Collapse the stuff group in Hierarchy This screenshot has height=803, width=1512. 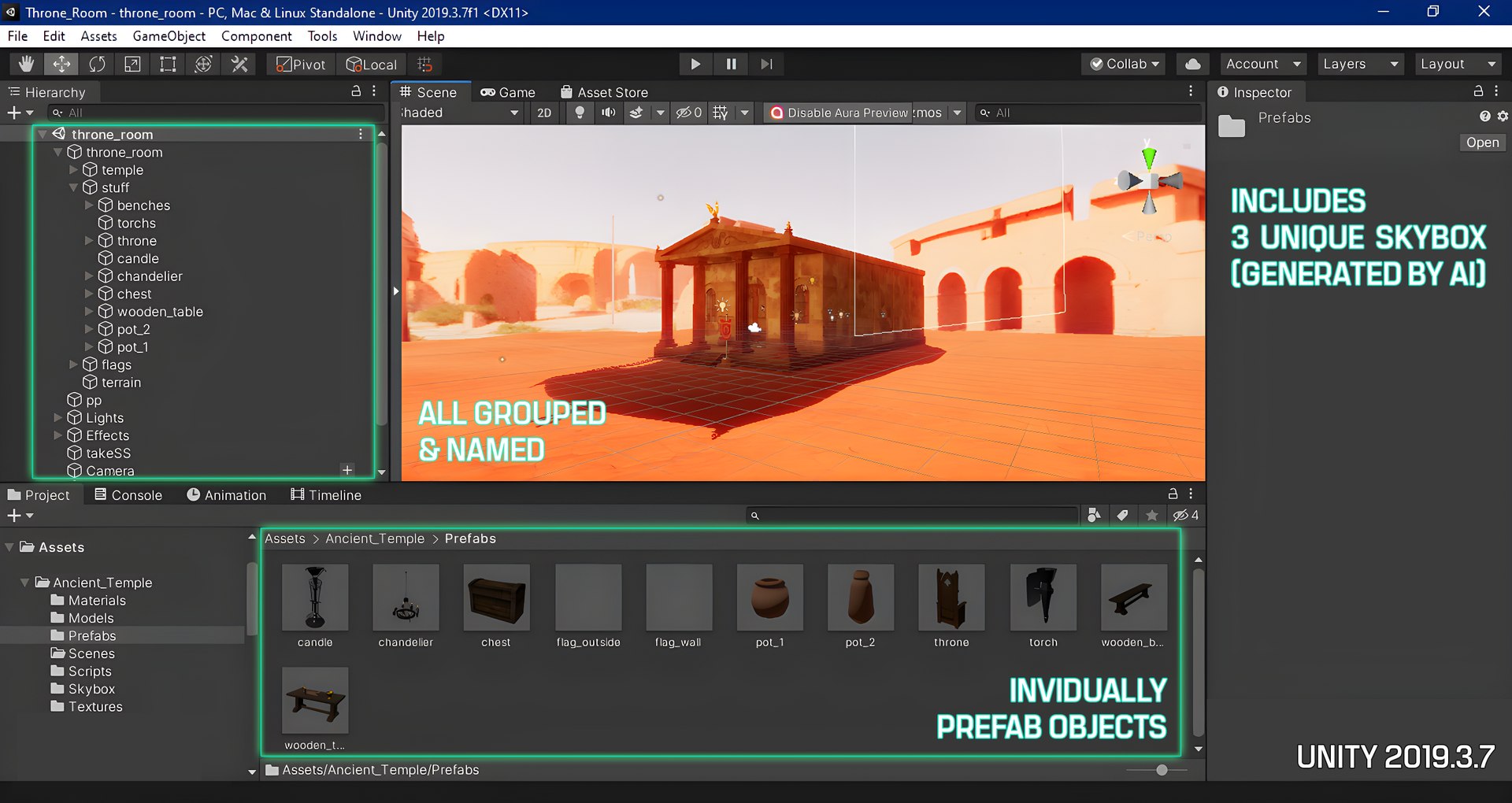pos(73,187)
